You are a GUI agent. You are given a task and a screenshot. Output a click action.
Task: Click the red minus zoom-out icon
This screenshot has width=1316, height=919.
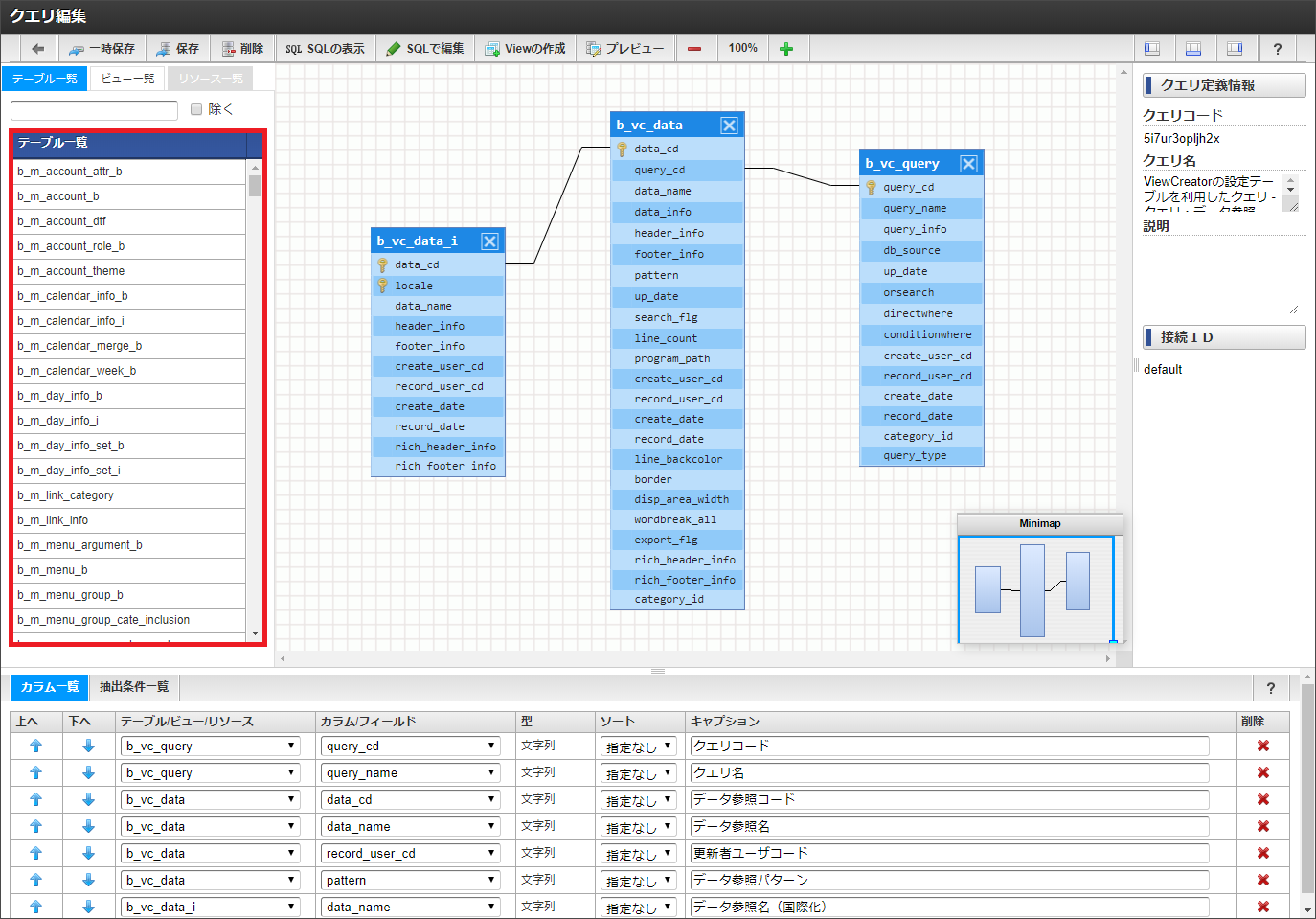[x=694, y=49]
